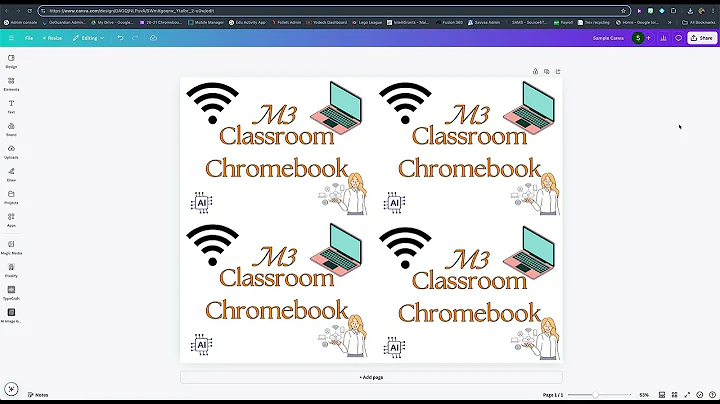720x404 pixels.
Task: Click the Sample Canva design title
Action: click(608, 38)
